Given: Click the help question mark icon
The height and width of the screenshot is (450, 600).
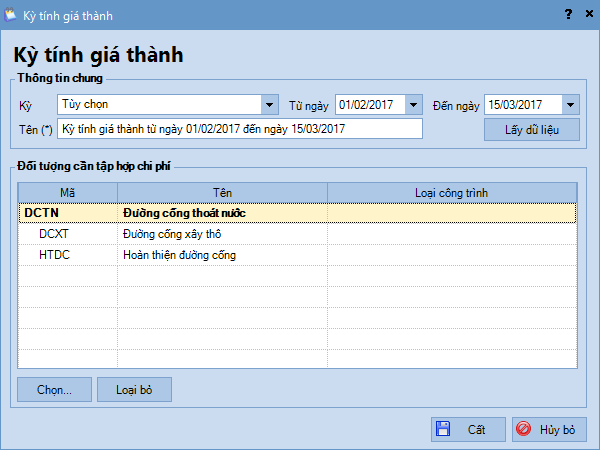Looking at the screenshot, I should (x=568, y=14).
